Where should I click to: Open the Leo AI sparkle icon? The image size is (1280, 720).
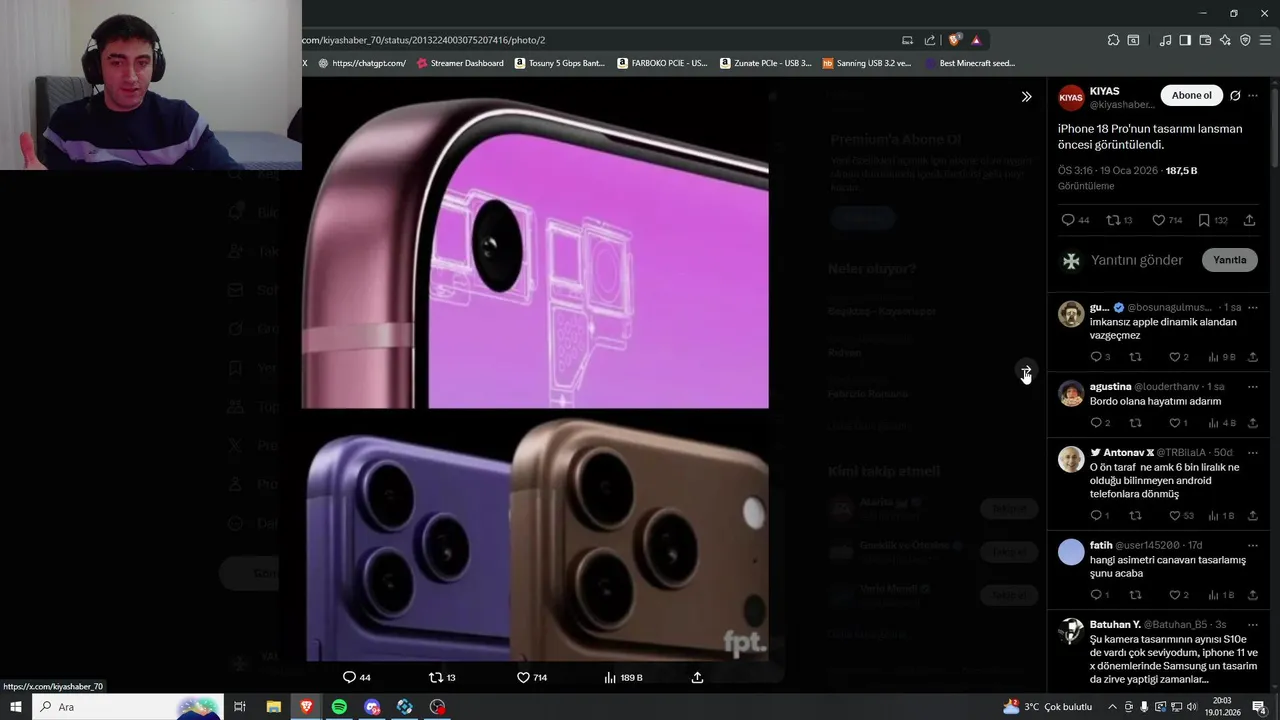coord(1225,40)
